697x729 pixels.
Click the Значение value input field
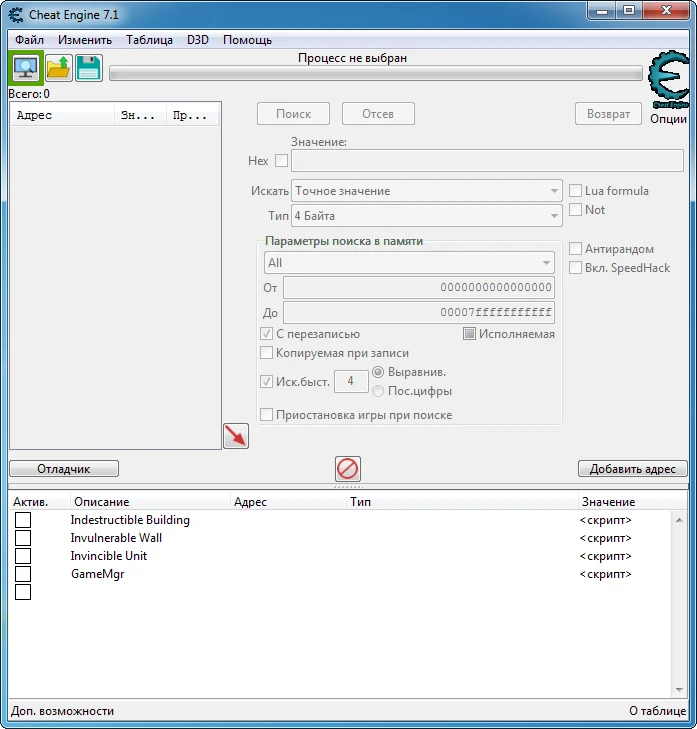click(x=487, y=161)
